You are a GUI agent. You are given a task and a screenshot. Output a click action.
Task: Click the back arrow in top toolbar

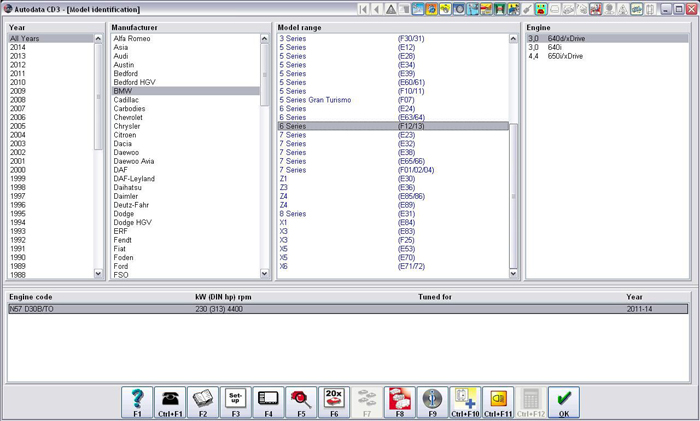377,9
